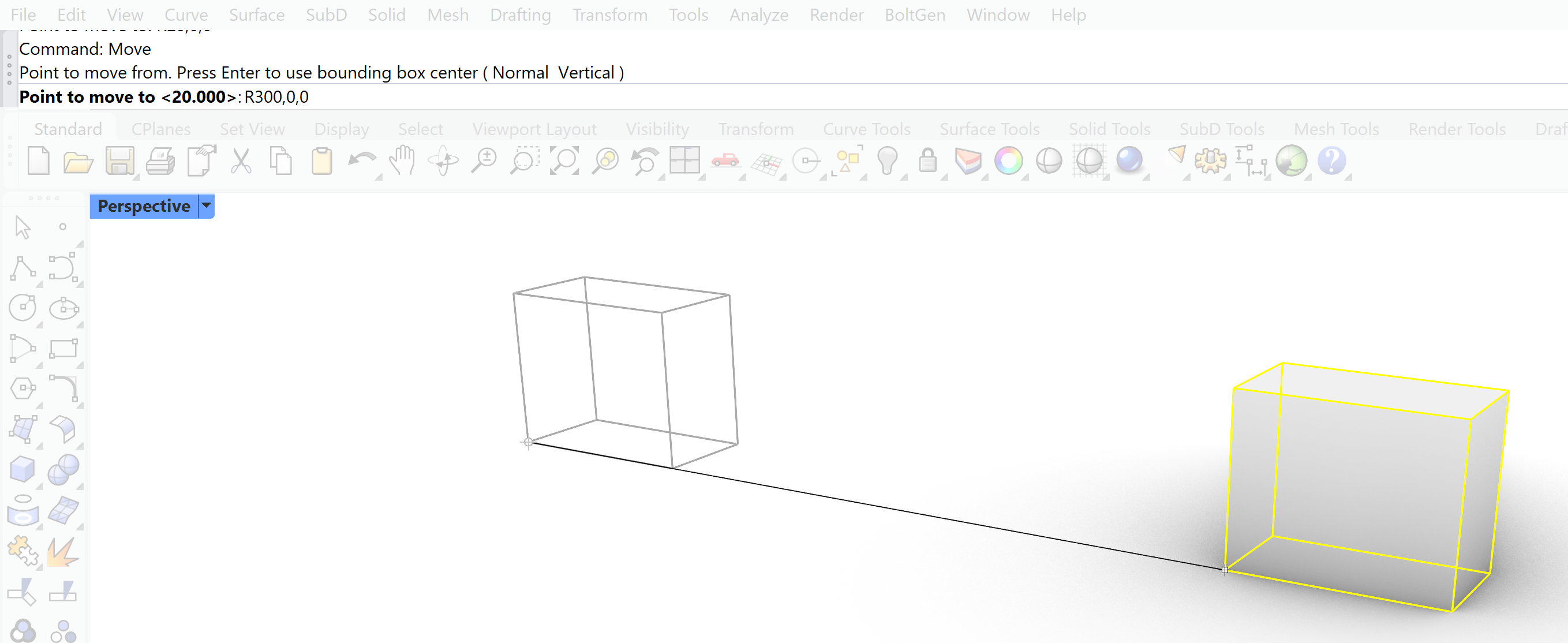Toggle the Vertical command option

click(586, 73)
